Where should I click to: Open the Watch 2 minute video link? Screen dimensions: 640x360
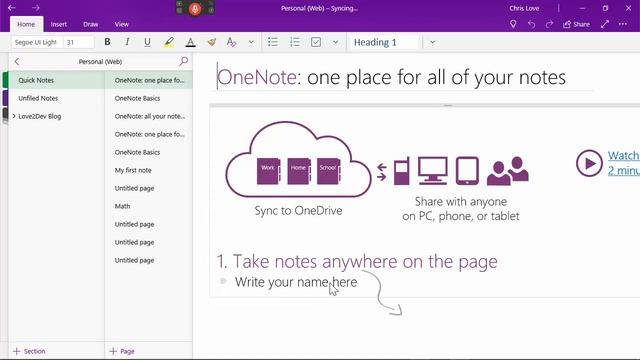tap(623, 162)
